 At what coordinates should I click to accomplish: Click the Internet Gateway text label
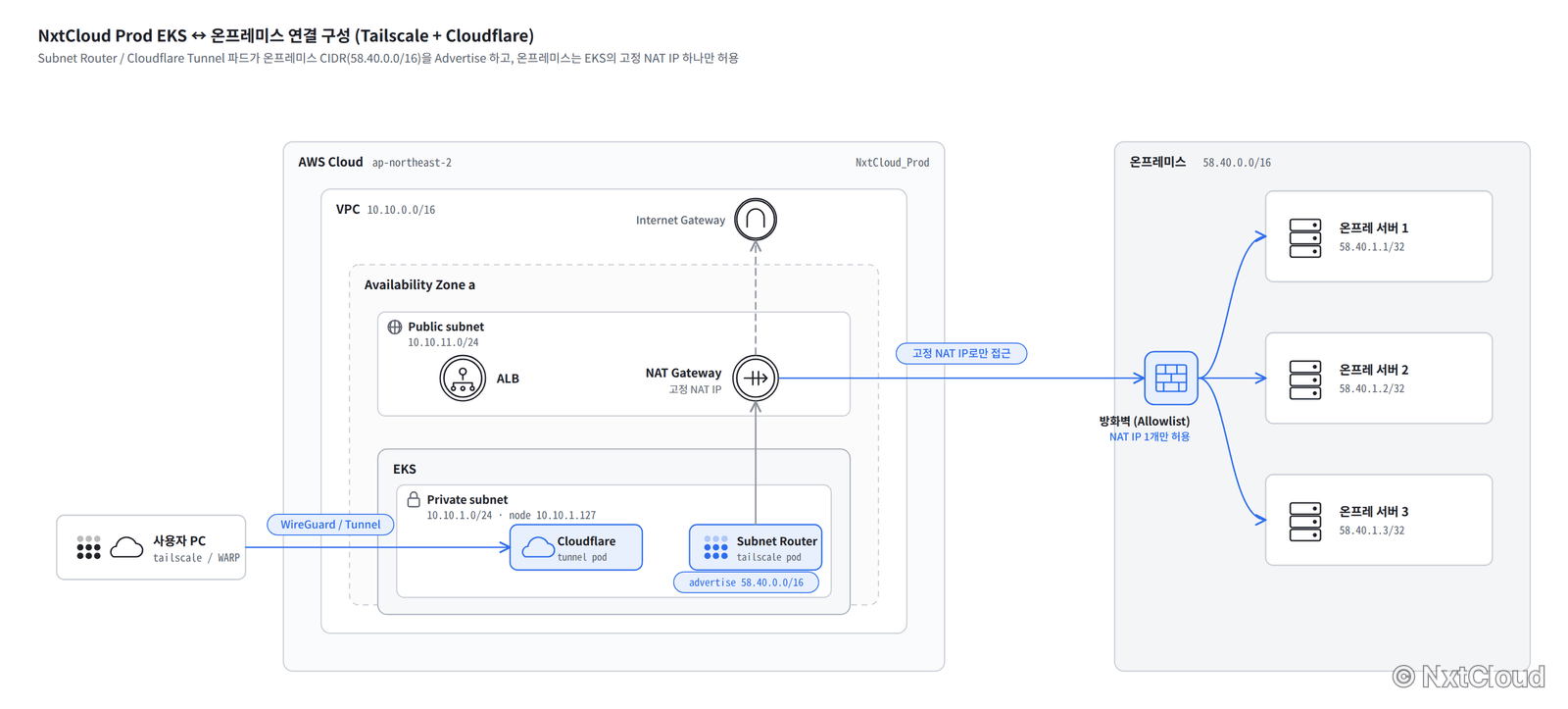tap(680, 220)
